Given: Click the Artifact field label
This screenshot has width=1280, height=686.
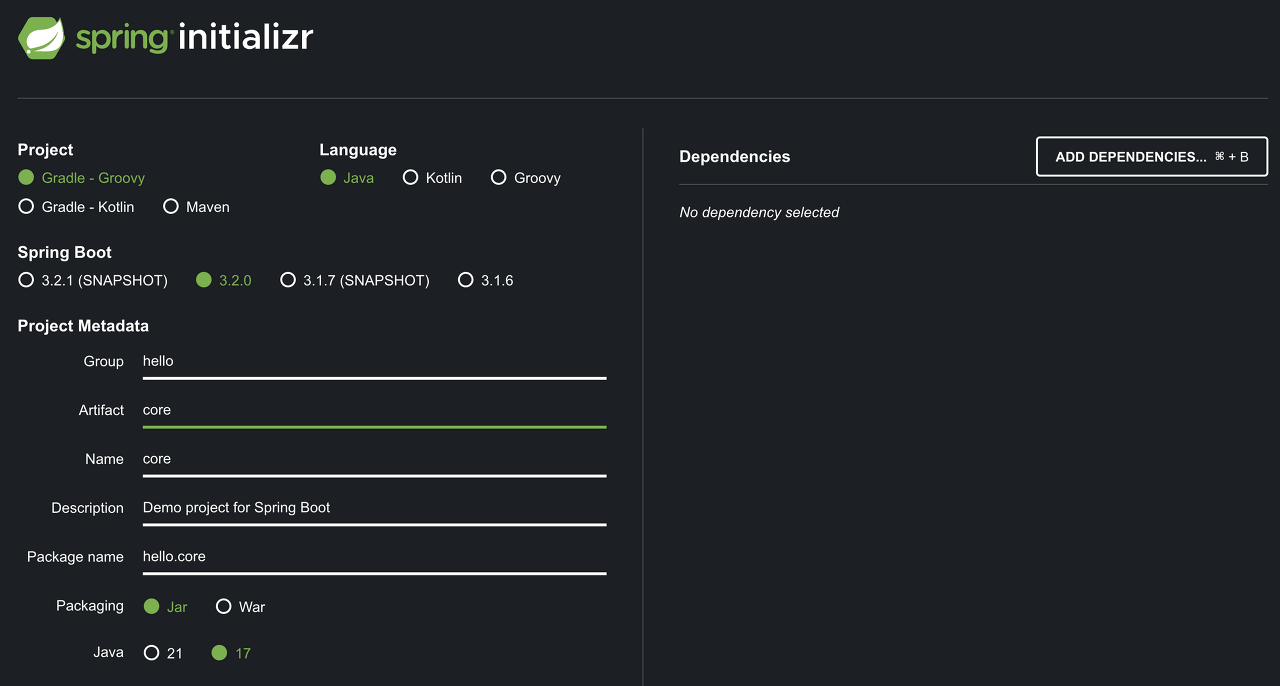Looking at the screenshot, I should (102, 410).
